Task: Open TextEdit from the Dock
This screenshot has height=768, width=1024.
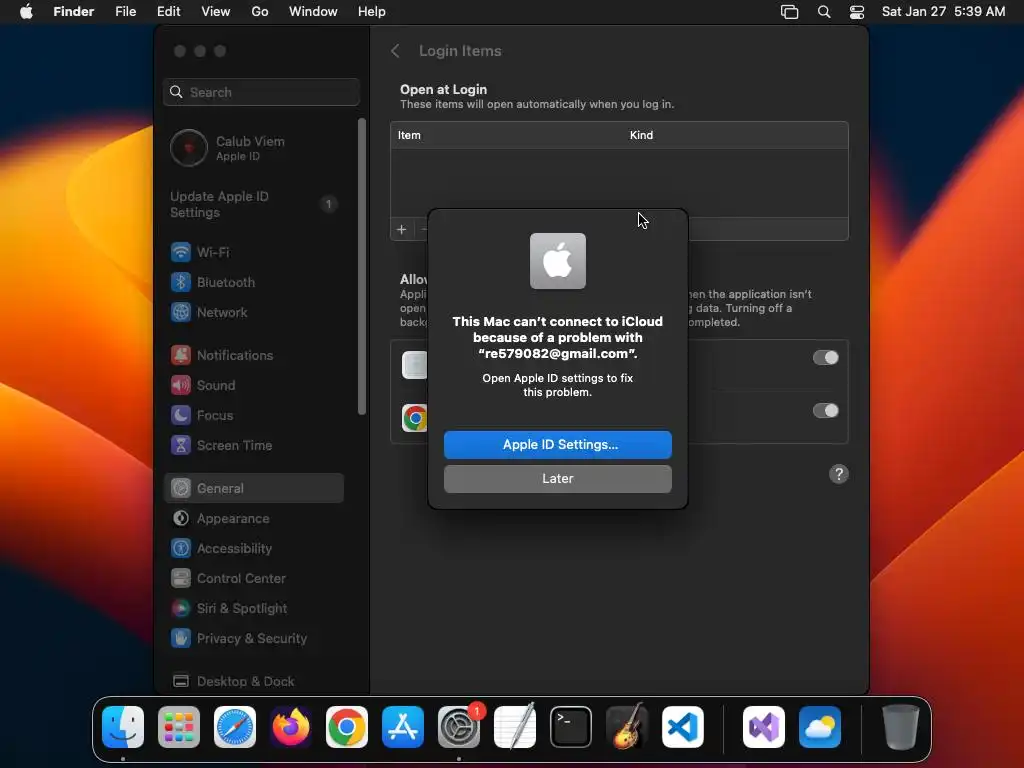Action: pos(515,727)
